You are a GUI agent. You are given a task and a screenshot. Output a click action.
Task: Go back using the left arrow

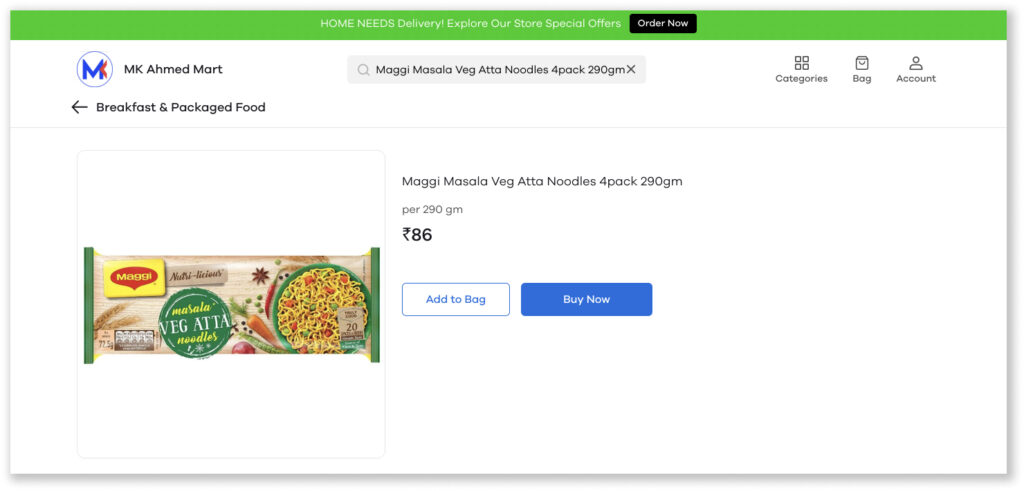(x=79, y=107)
